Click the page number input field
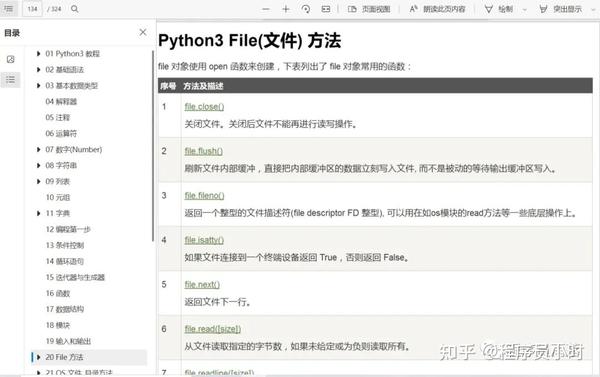The height and width of the screenshot is (377, 600). 33,9
